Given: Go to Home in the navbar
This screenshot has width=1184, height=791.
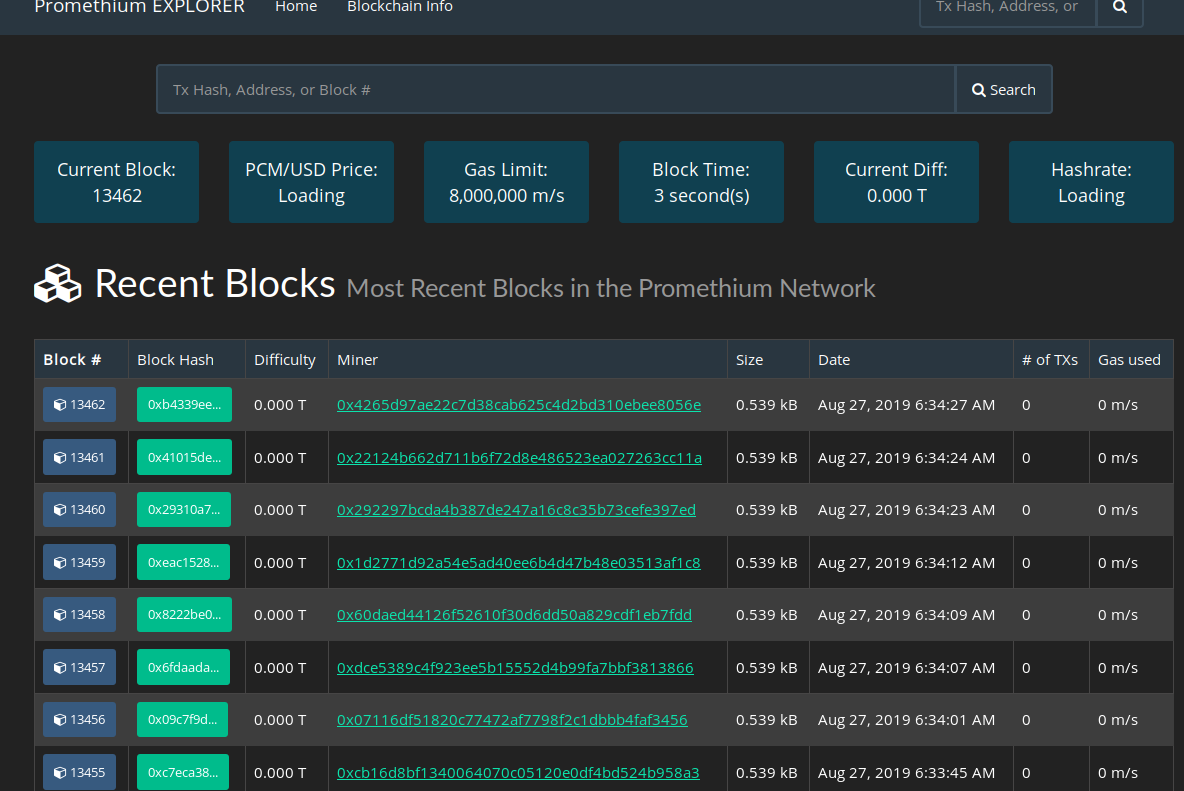Looking at the screenshot, I should 296,7.
